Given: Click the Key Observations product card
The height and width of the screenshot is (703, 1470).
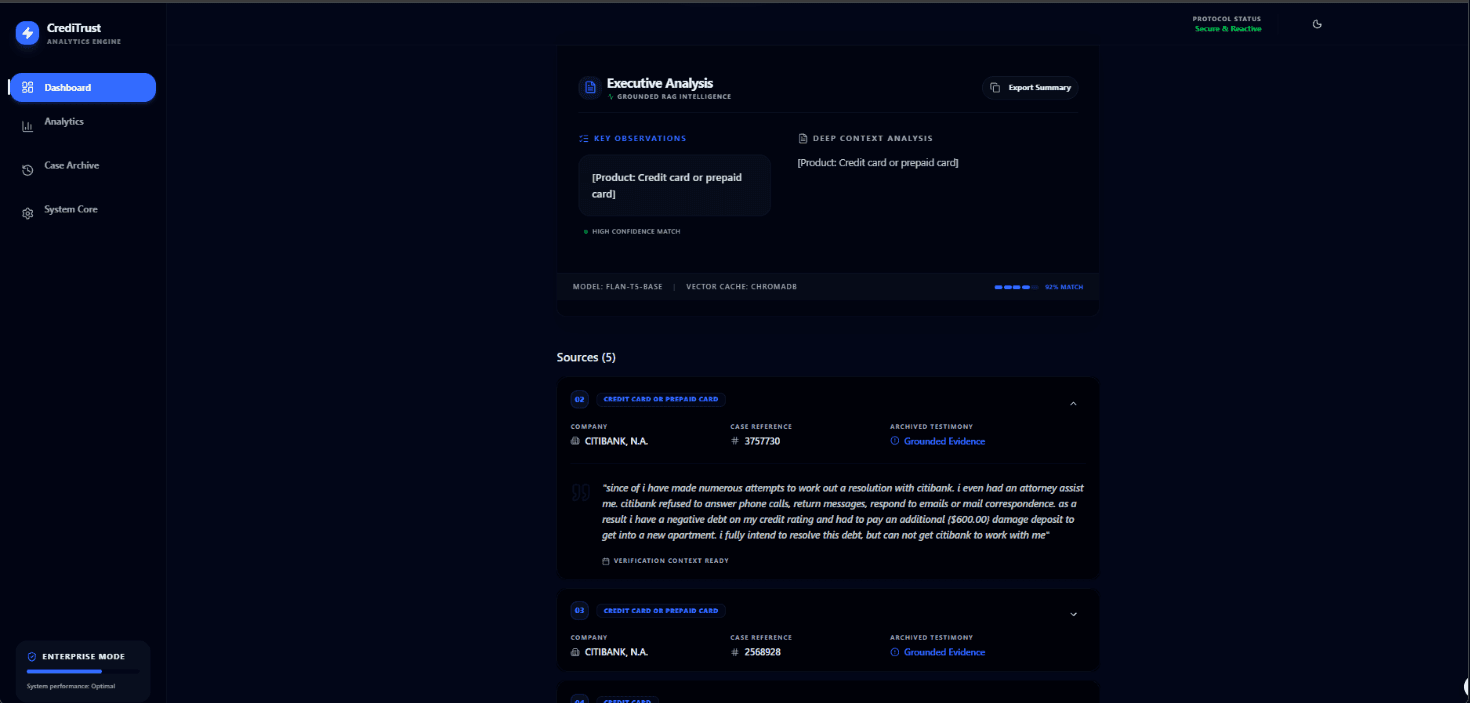Looking at the screenshot, I should point(674,185).
